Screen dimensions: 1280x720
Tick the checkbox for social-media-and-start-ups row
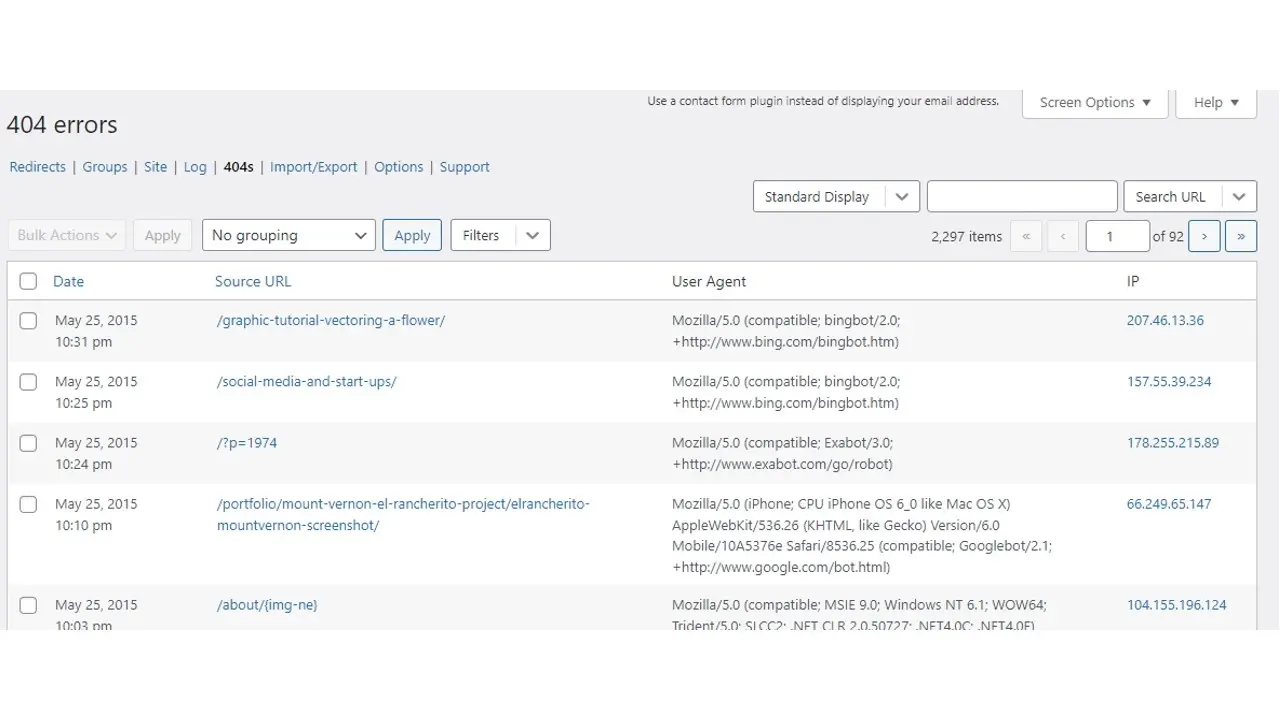pyautogui.click(x=28, y=382)
